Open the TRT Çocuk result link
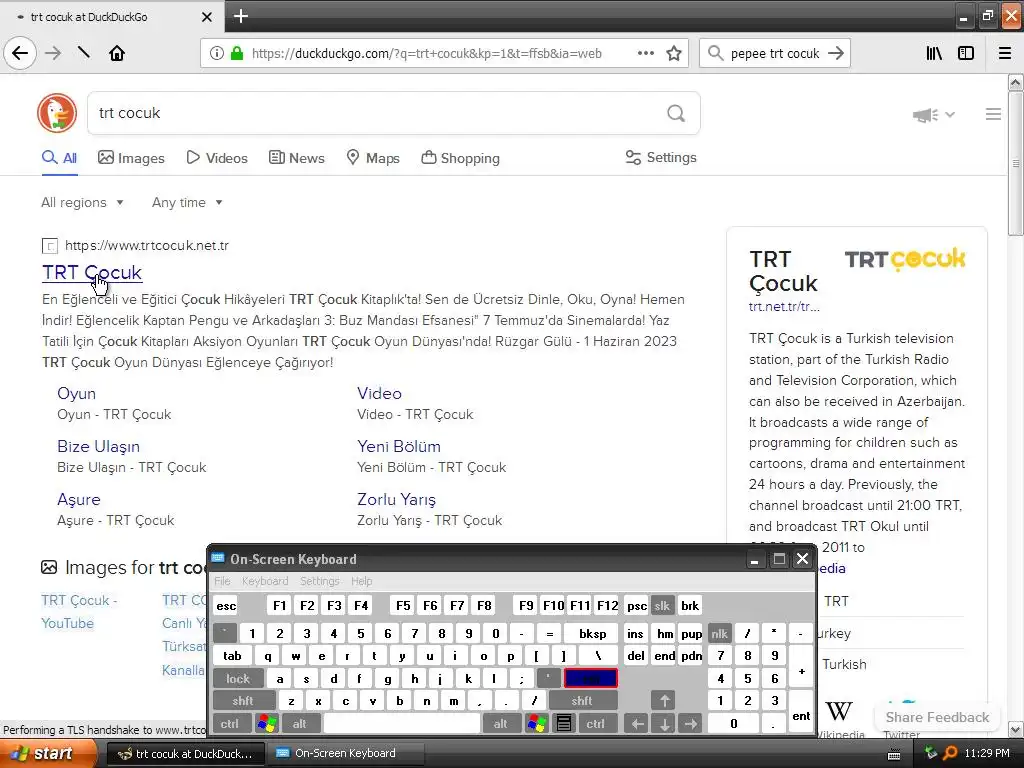This screenshot has height=768, width=1024. click(92, 272)
